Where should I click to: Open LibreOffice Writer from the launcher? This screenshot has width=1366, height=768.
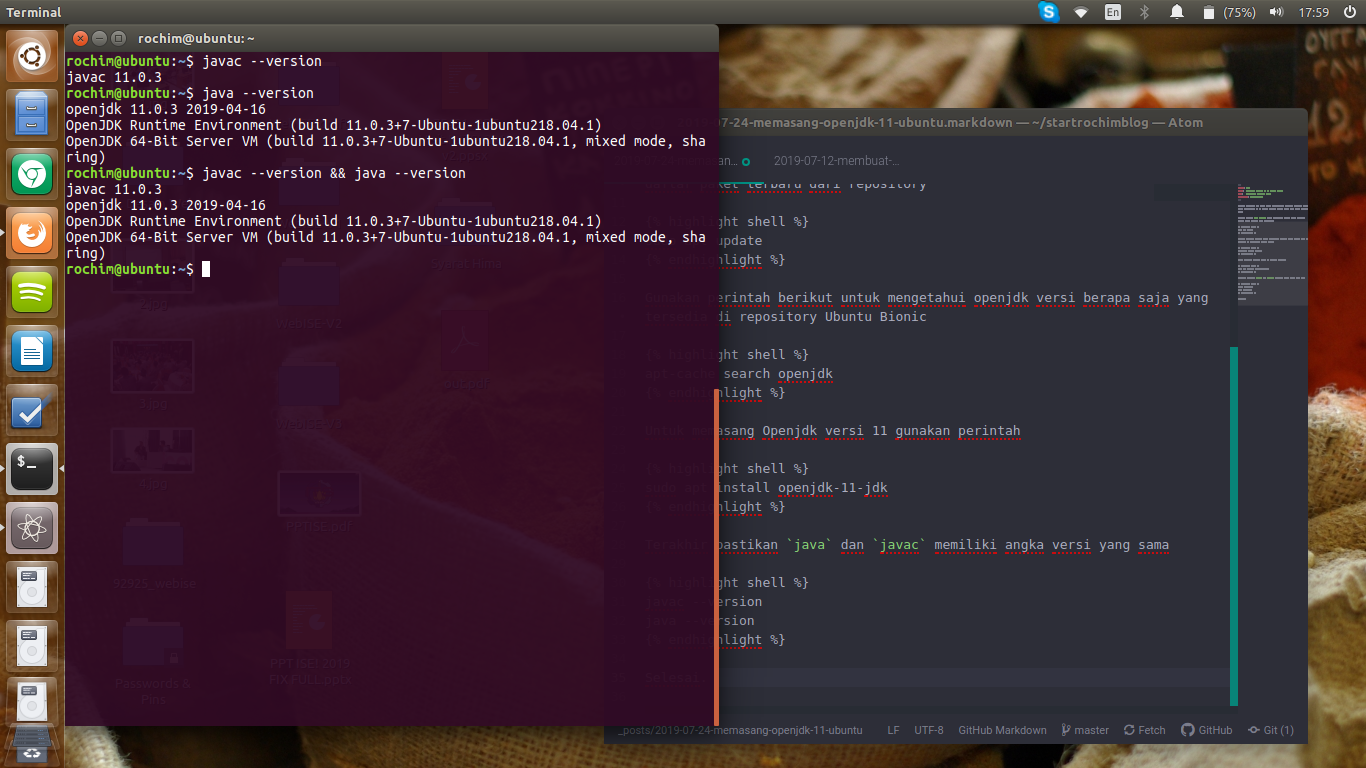33,351
